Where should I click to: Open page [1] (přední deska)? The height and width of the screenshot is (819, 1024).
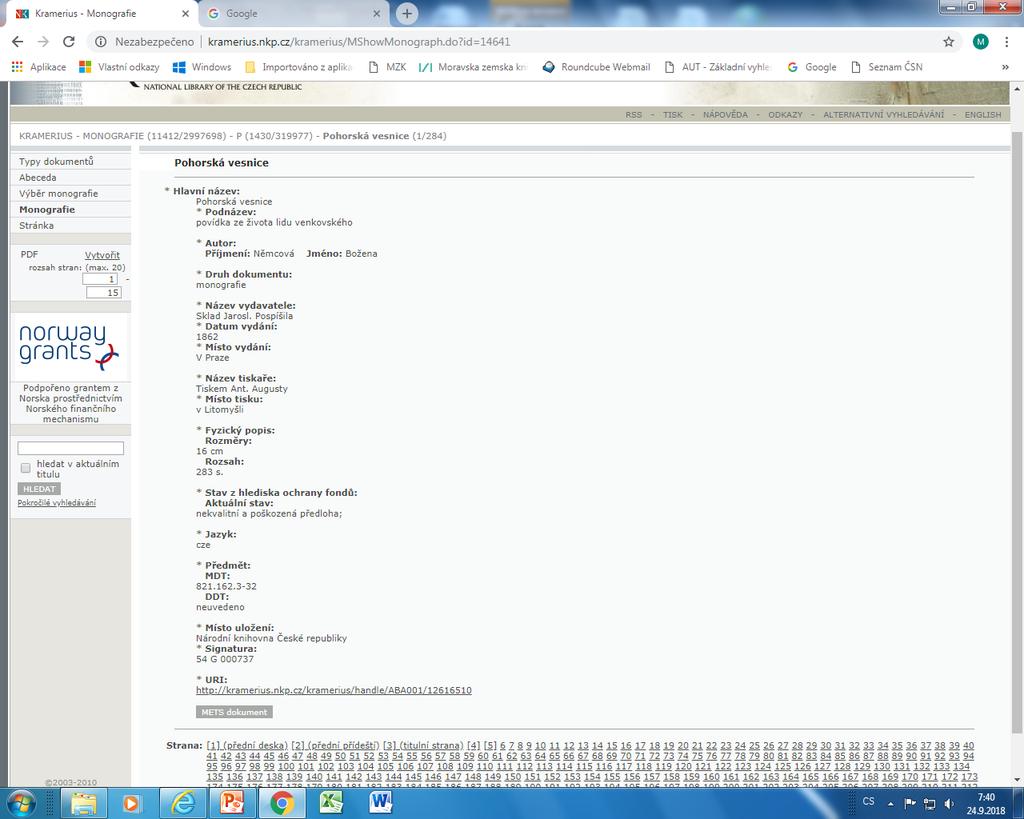[x=247, y=745]
